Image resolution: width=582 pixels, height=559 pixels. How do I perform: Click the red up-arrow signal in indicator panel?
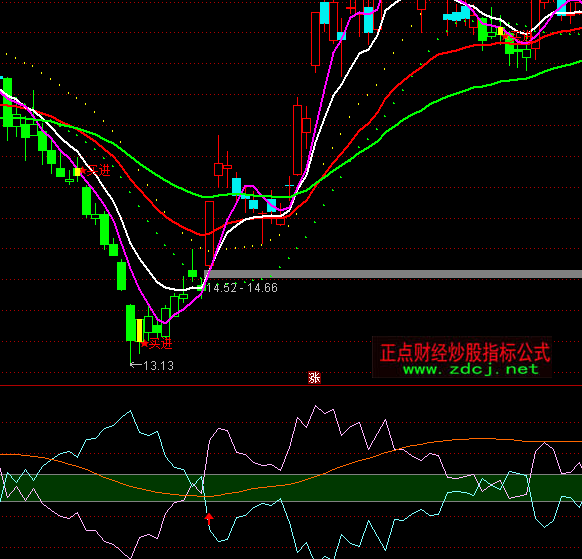[x=209, y=518]
